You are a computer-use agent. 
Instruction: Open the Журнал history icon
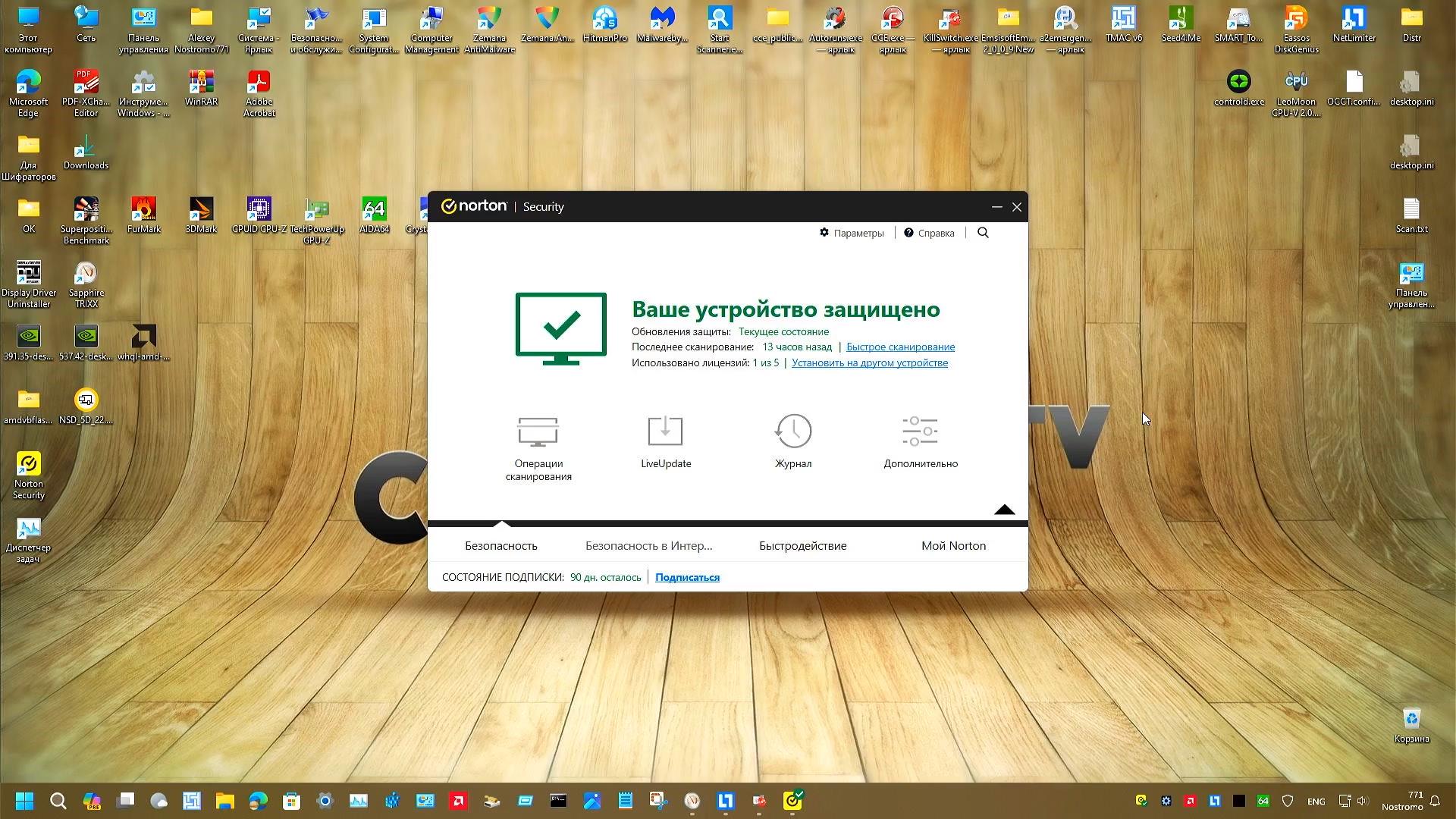tap(793, 432)
